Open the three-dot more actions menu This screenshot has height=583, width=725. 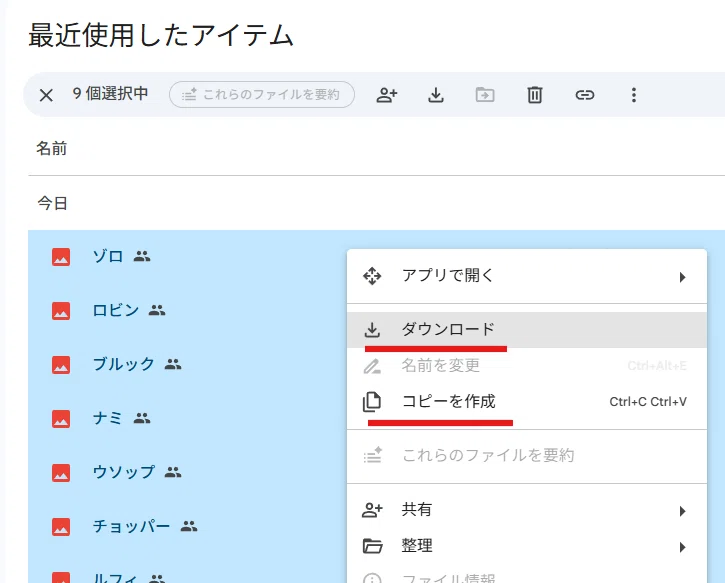[x=634, y=95]
